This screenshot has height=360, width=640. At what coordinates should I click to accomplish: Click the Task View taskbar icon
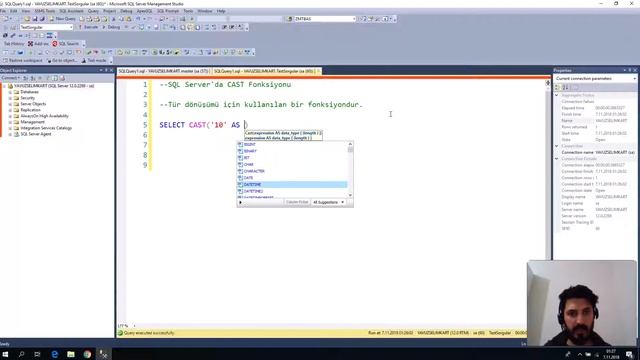click(x=37, y=354)
